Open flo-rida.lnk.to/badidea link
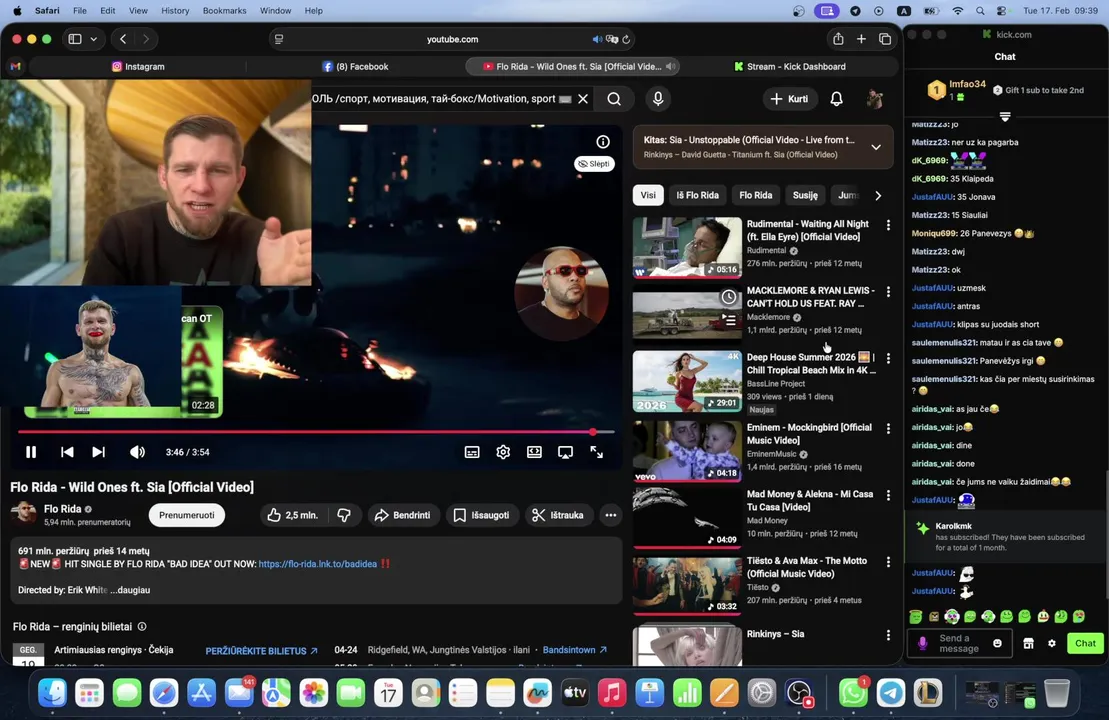This screenshot has width=1109, height=720. pos(318,564)
